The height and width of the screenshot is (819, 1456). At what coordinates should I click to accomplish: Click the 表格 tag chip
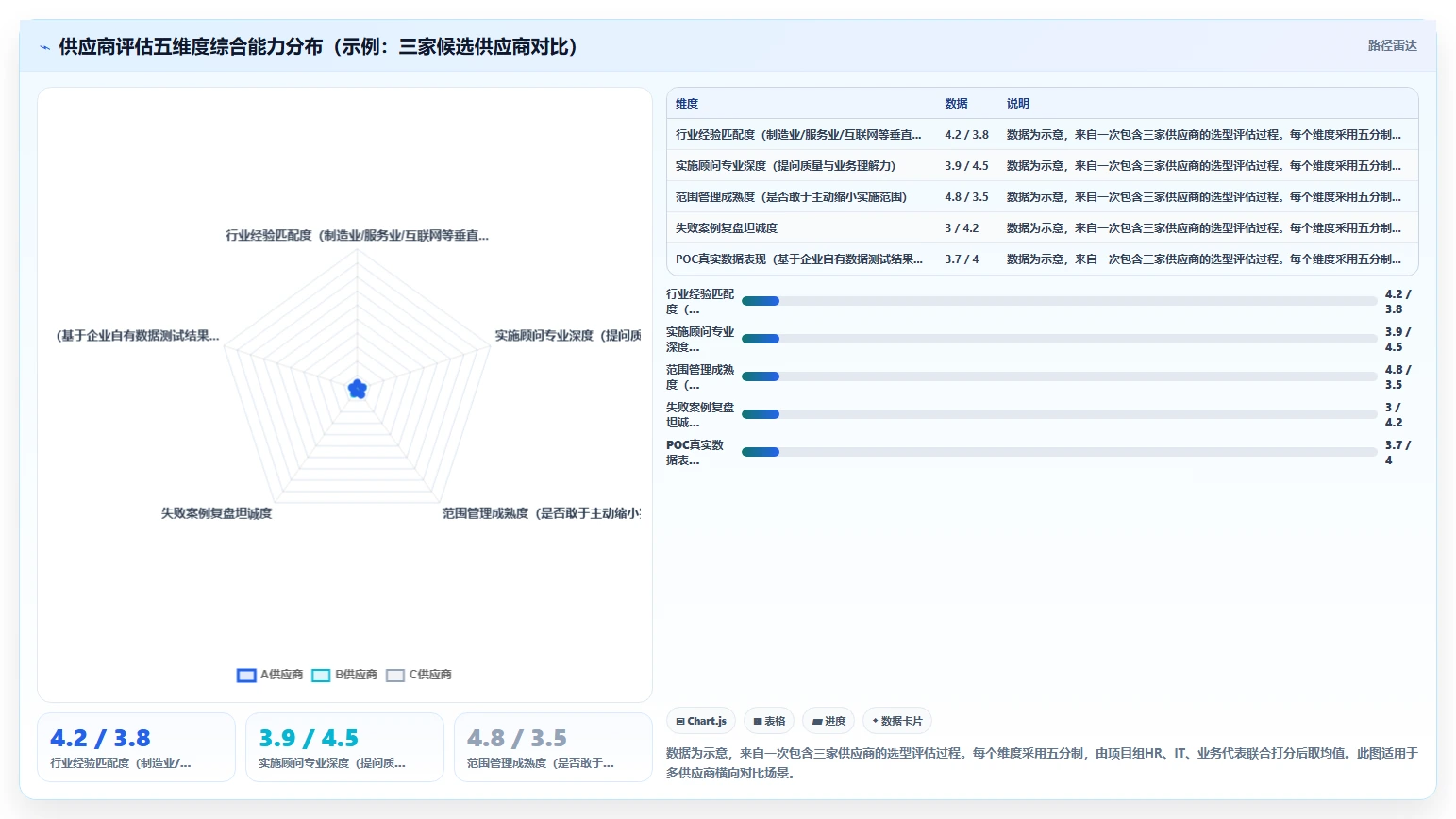pyautogui.click(x=769, y=721)
